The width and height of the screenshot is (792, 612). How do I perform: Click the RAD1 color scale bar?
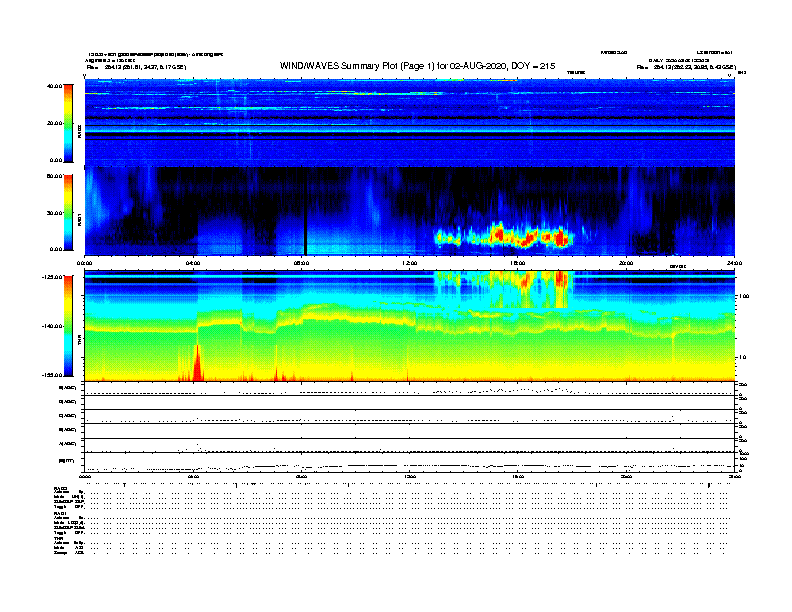click(x=68, y=212)
